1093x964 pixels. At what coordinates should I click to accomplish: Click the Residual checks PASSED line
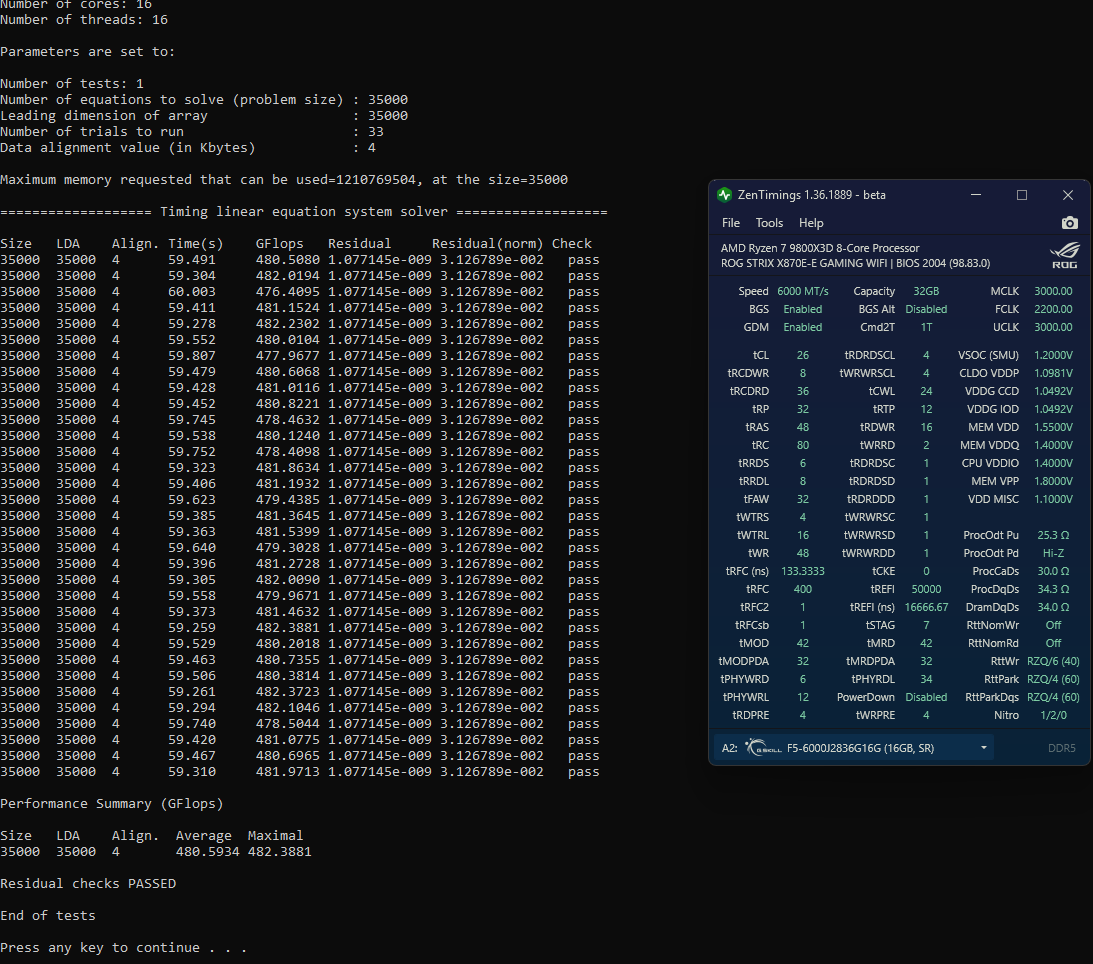point(88,884)
